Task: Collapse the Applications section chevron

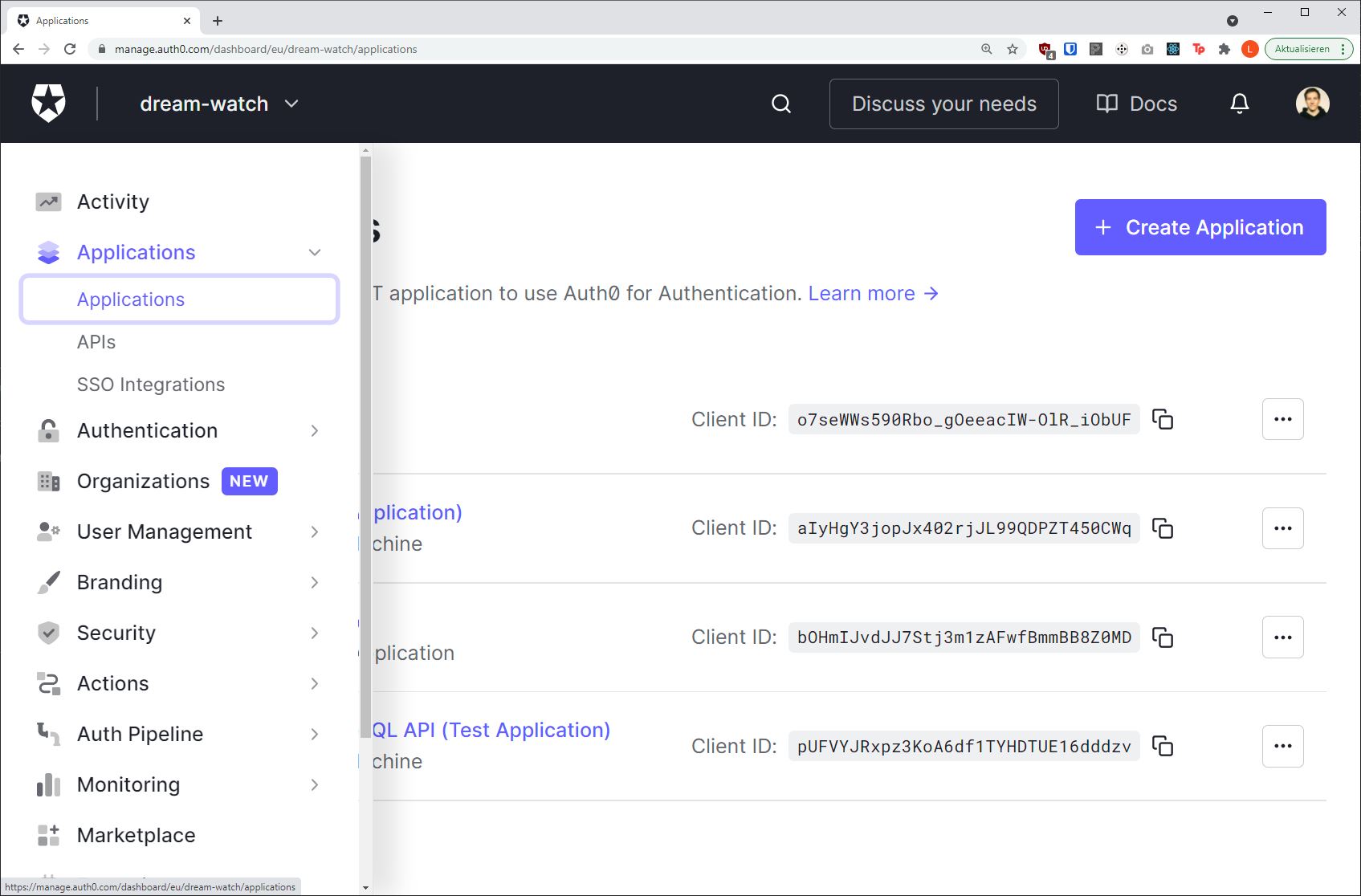Action: pyautogui.click(x=314, y=252)
